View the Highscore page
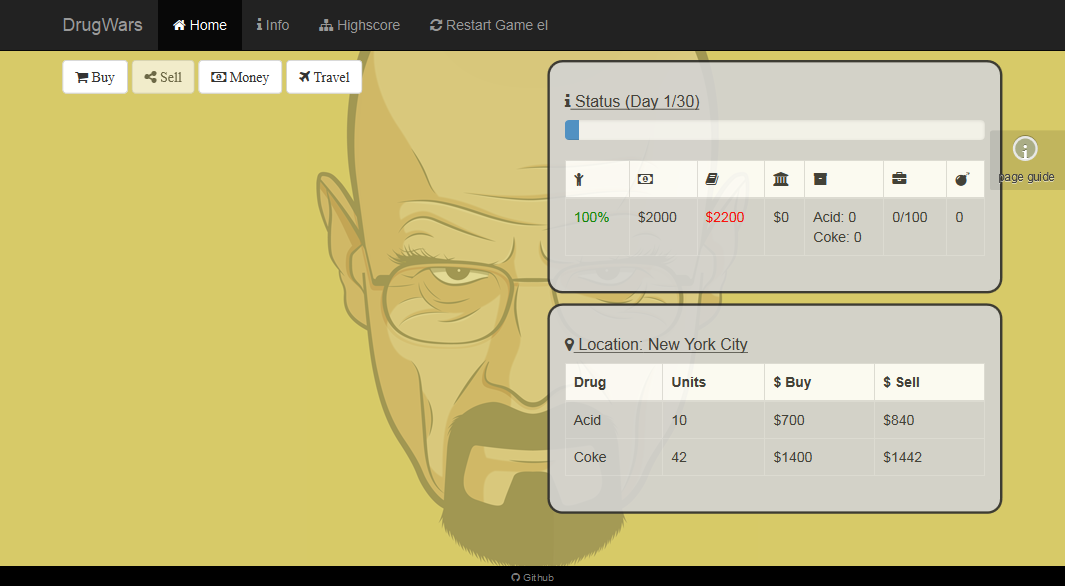This screenshot has width=1065, height=586. click(359, 25)
